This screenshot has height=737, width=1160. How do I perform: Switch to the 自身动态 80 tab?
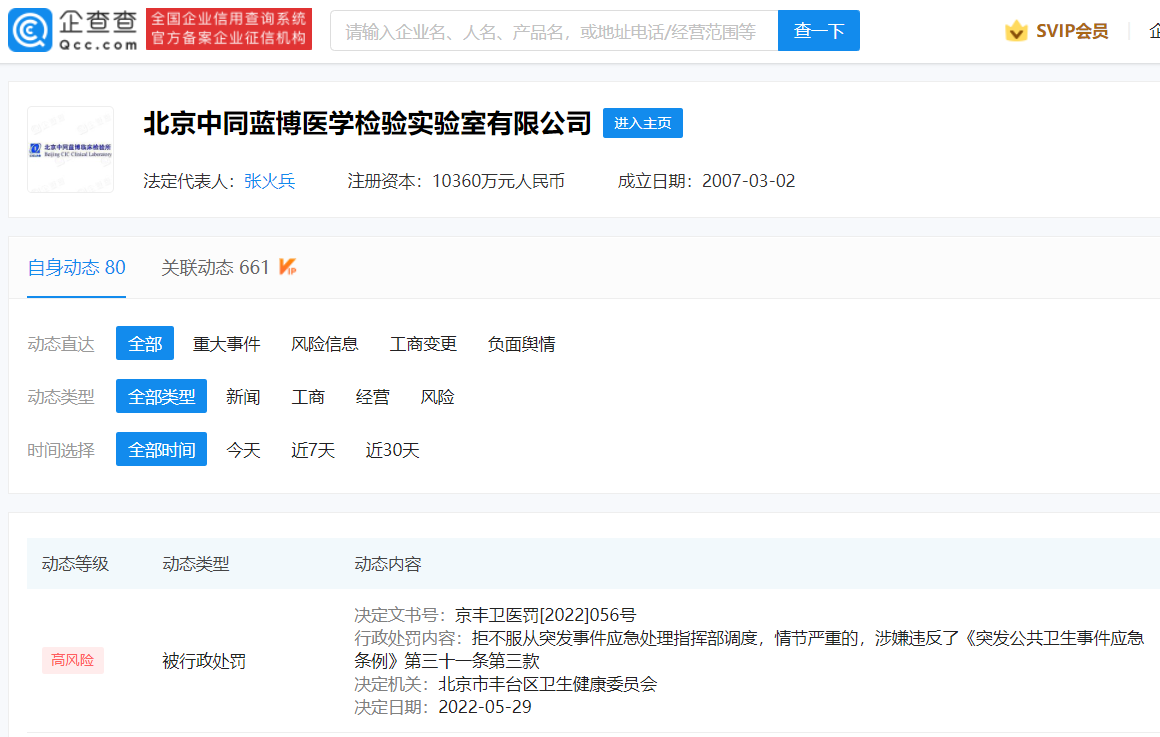(x=76, y=267)
